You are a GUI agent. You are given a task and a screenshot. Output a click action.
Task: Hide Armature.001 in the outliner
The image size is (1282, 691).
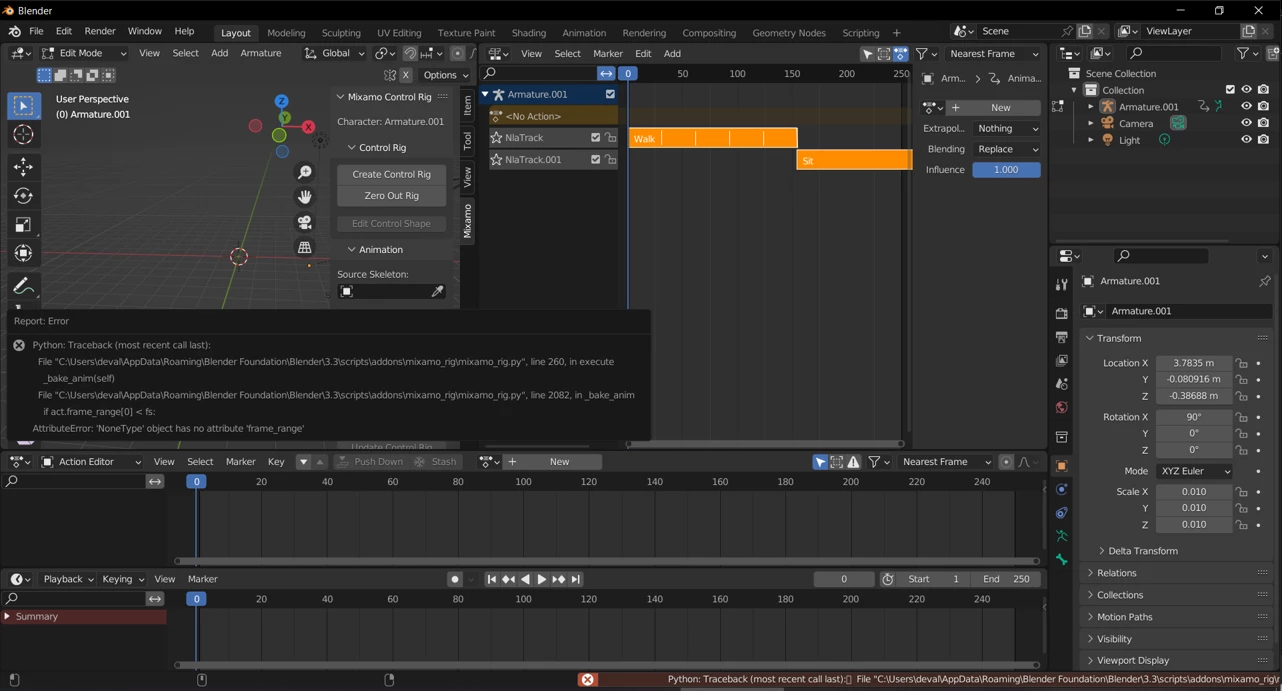[1246, 107]
